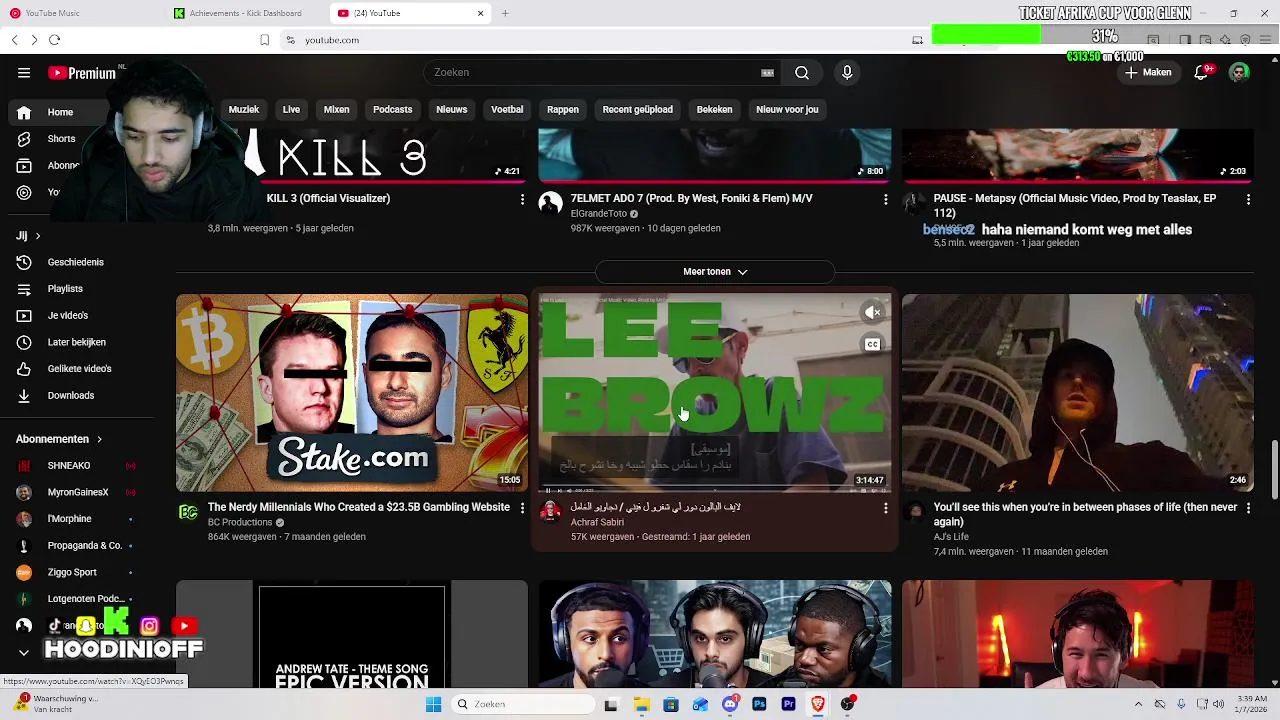Viewport: 1280px width, 720px height.
Task: Open the on-screen keyboard in search box
Action: (x=768, y=73)
